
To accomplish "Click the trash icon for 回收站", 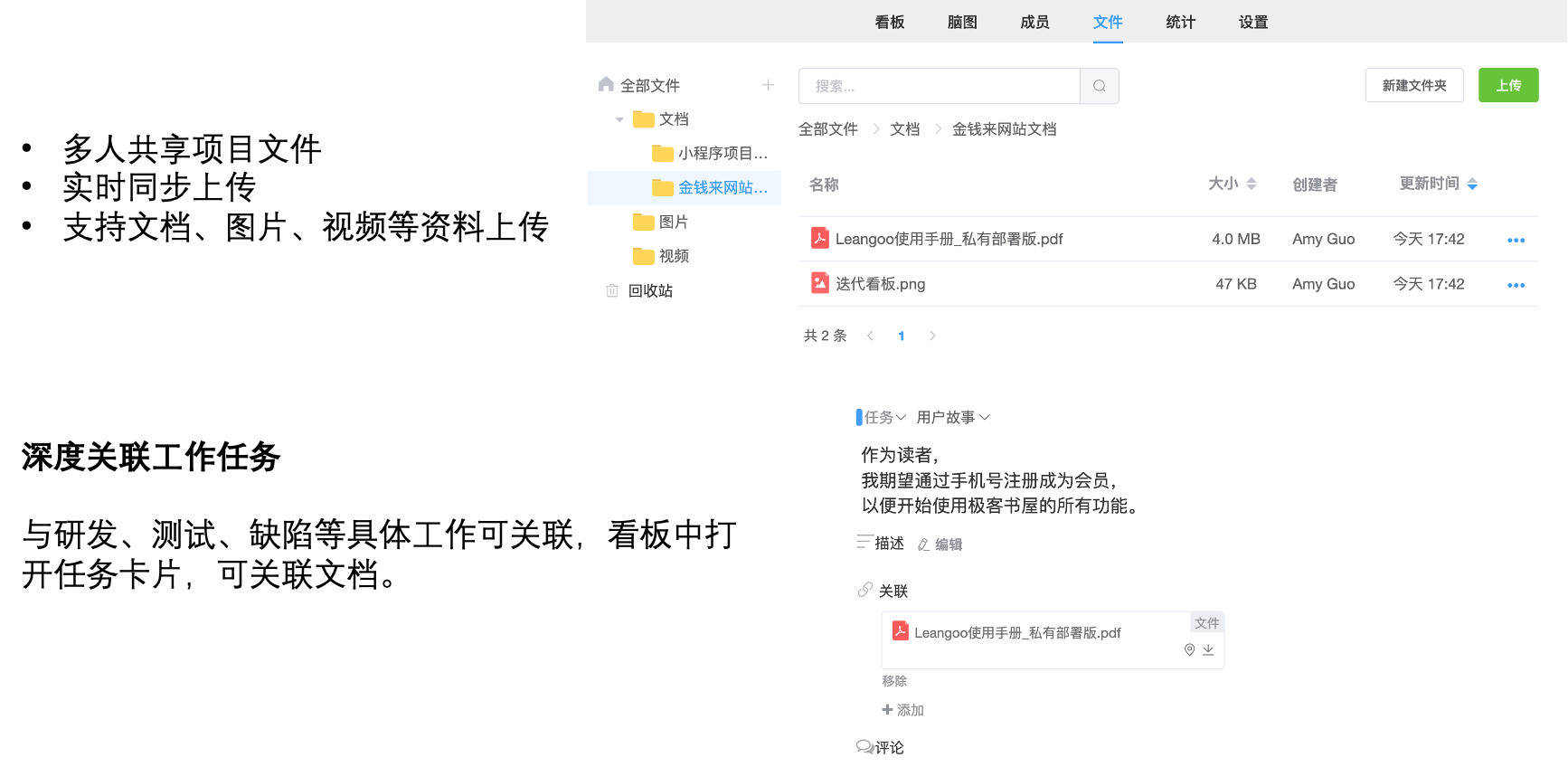I will [x=612, y=290].
